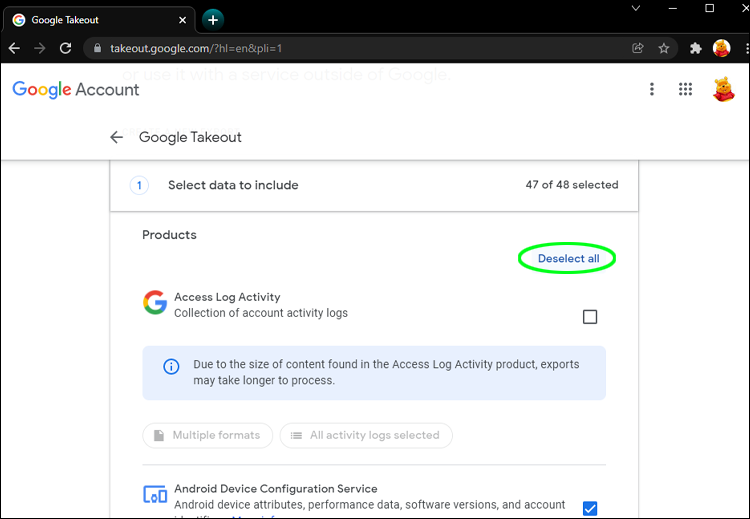The height and width of the screenshot is (519, 750).
Task: Reload the page with the refresh icon
Action: [66, 48]
